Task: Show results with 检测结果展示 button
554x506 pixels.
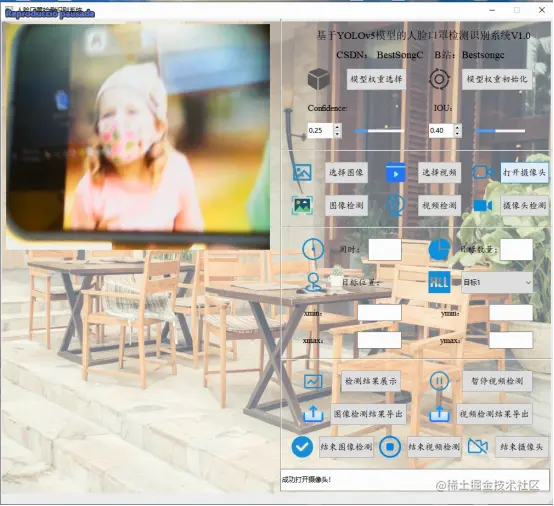Action: tap(371, 381)
